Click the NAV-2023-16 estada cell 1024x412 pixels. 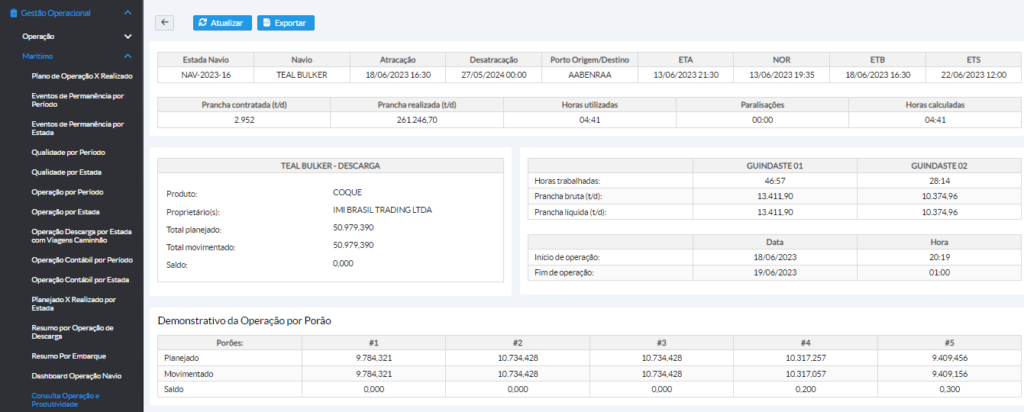[x=204, y=74]
